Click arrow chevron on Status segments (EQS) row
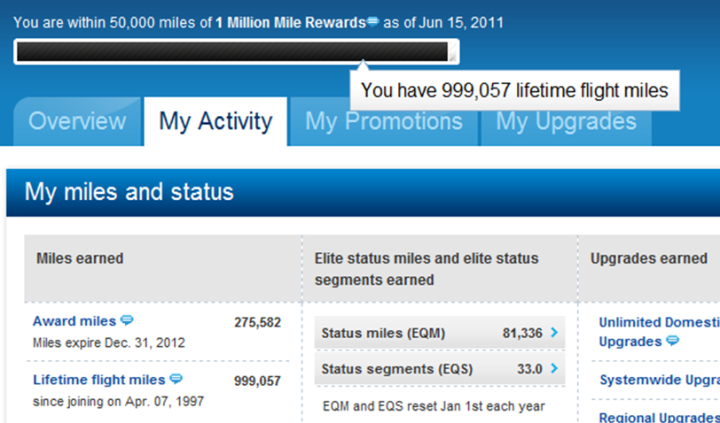Screen dimensions: 720x423 point(554,368)
